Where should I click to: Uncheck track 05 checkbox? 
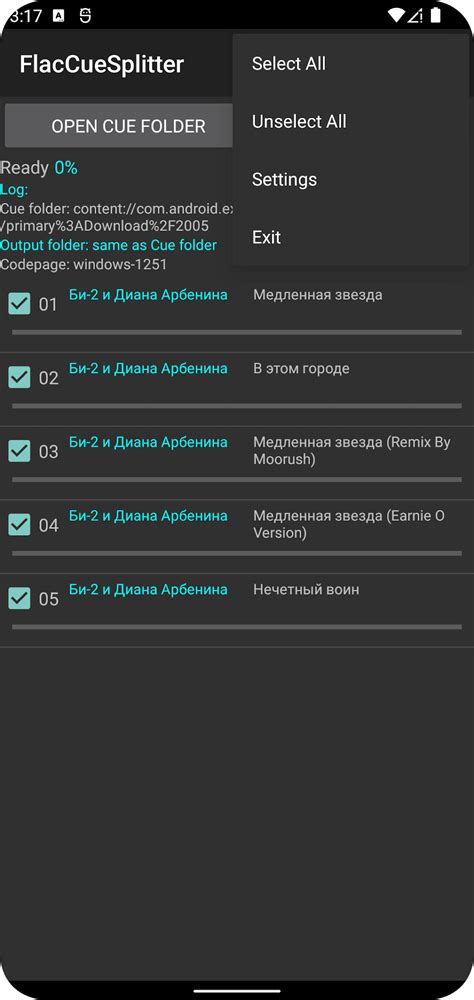coord(19,598)
